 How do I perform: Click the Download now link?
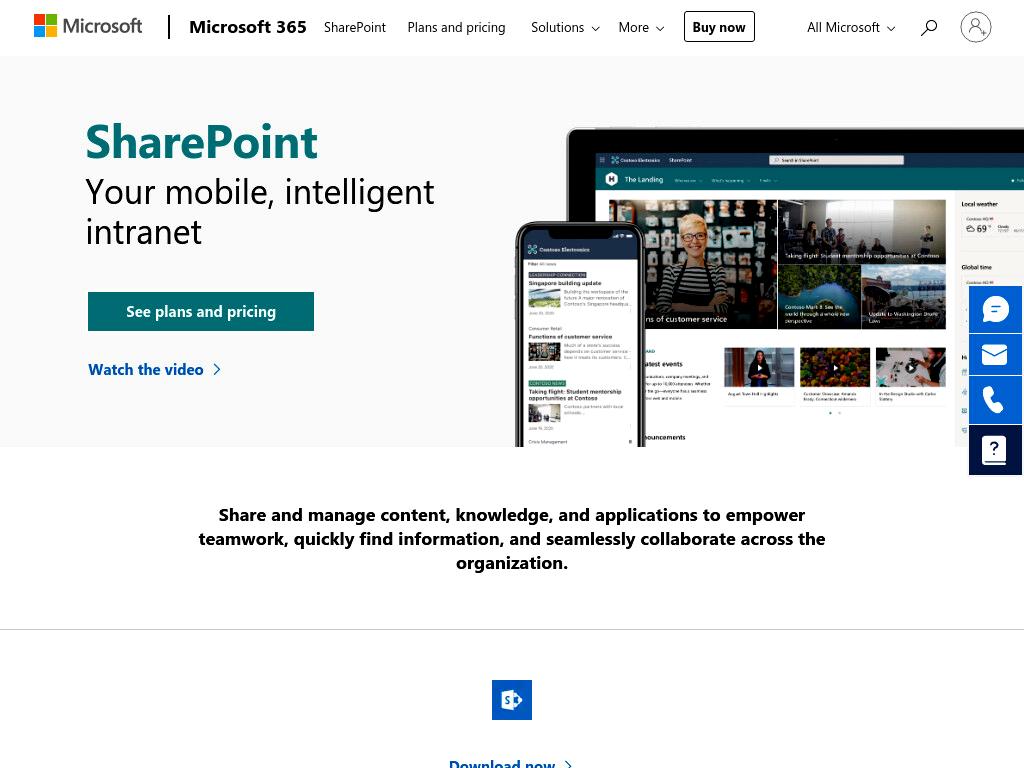[510, 763]
